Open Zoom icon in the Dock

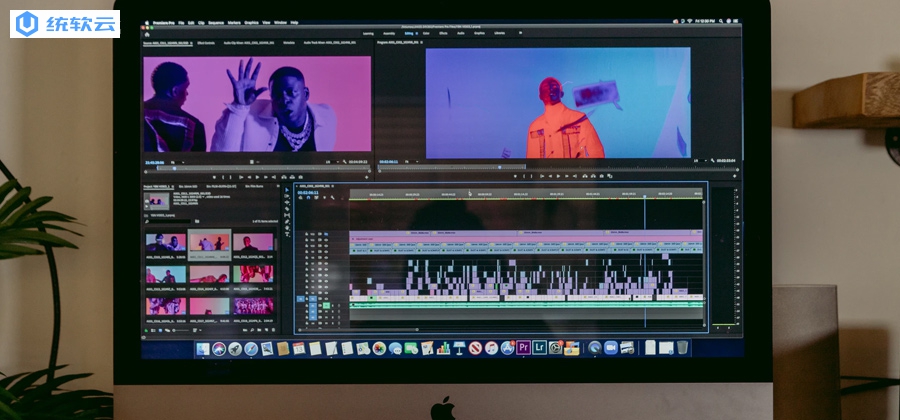tap(611, 347)
